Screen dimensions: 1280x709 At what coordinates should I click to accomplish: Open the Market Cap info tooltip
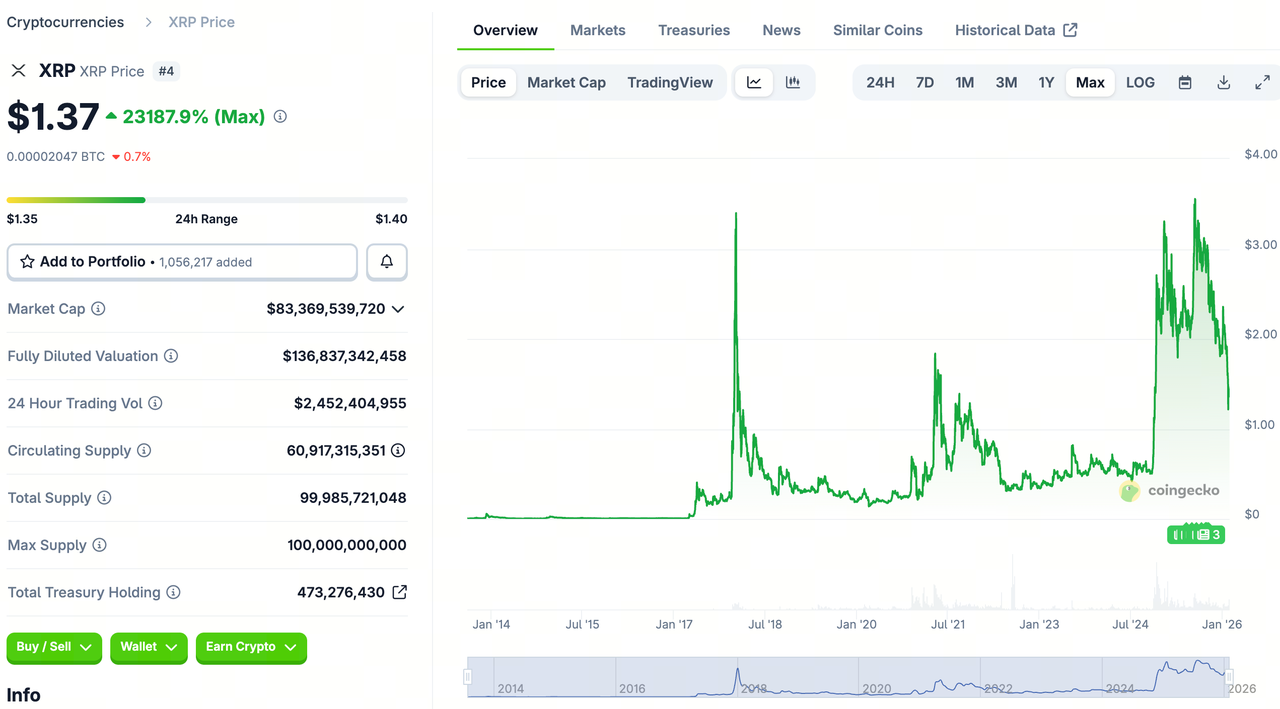98,309
